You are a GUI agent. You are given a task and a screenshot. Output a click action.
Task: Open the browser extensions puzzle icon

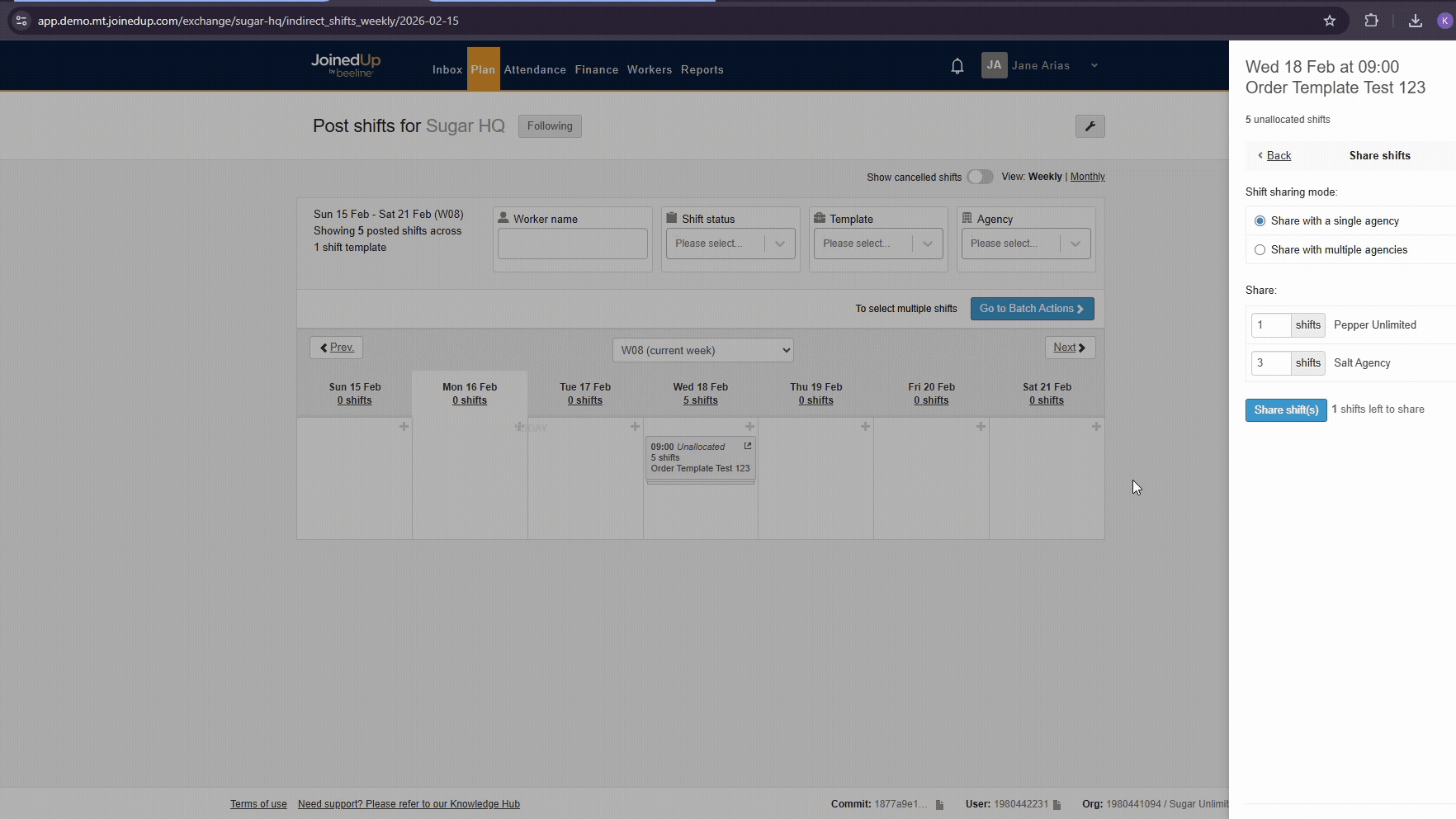pos(1371,21)
